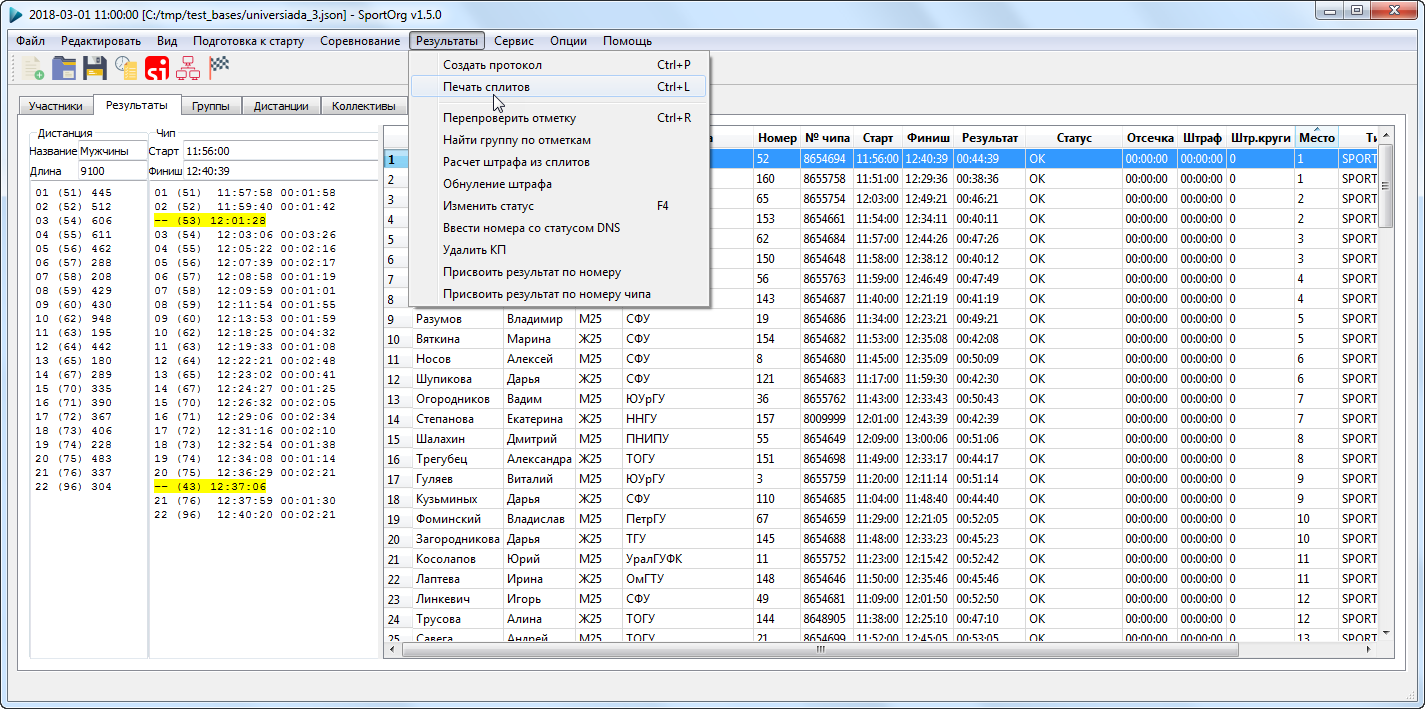The height and width of the screenshot is (709, 1425).
Task: Open the Вид menu
Action: tap(167, 41)
